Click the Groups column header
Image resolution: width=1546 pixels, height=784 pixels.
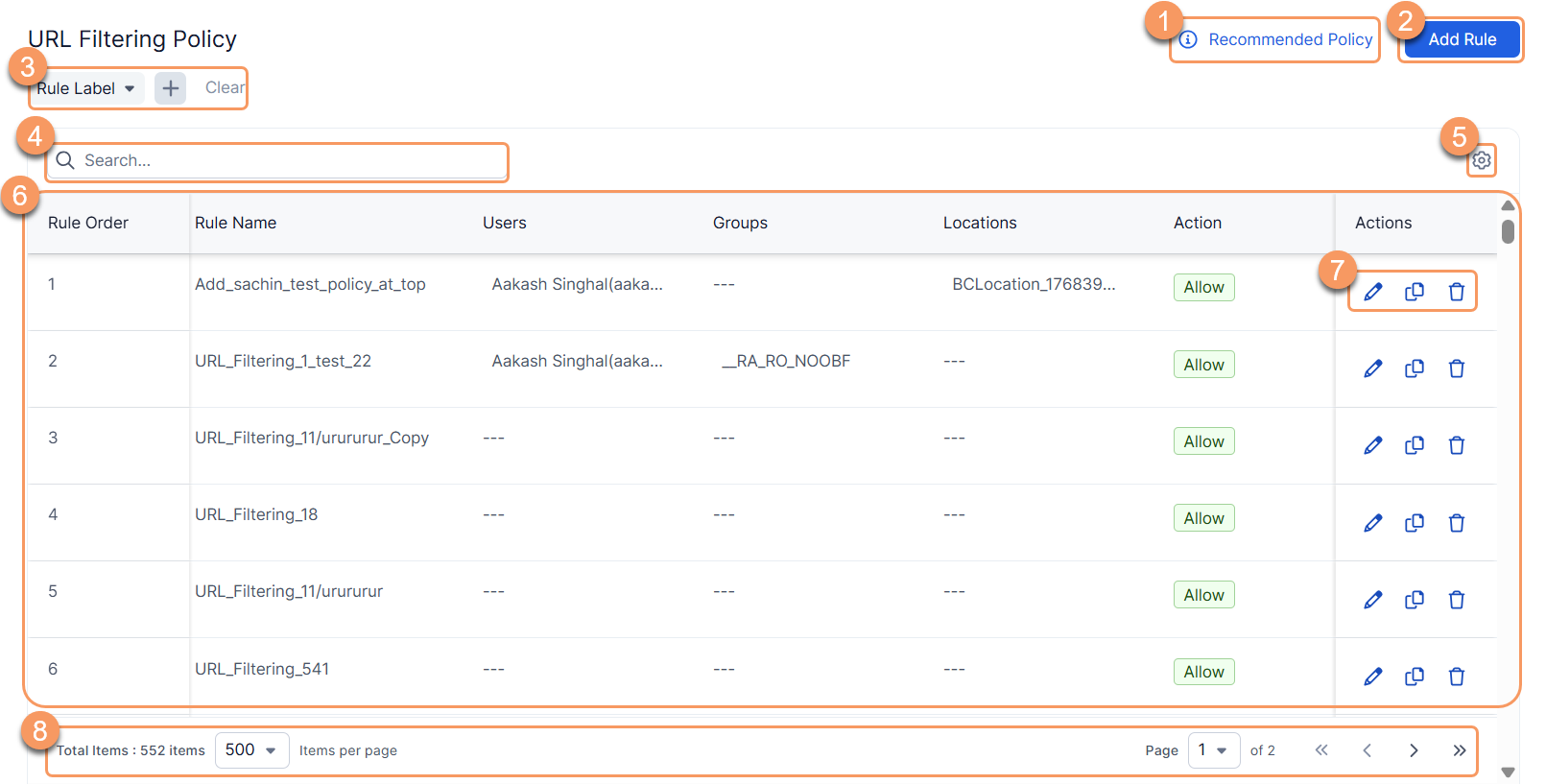click(x=740, y=223)
